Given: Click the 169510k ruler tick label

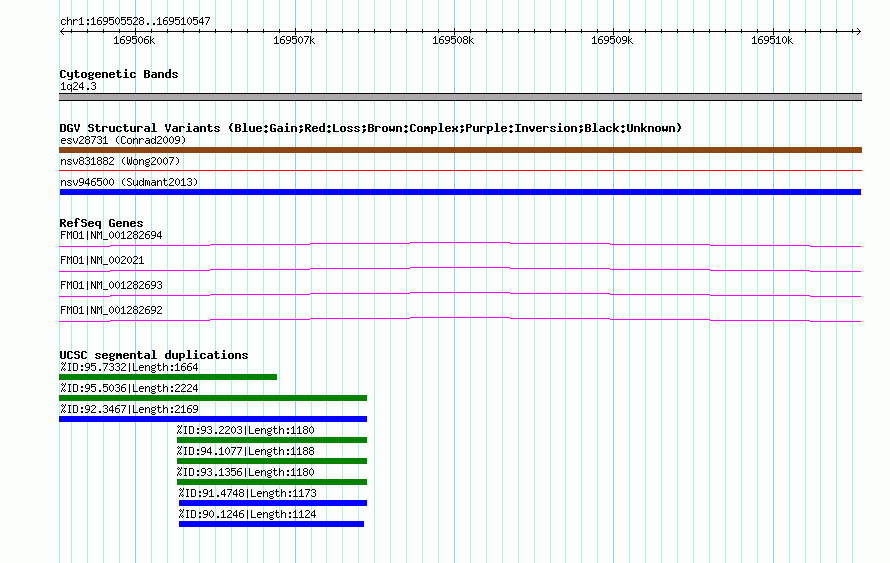Looking at the screenshot, I should tap(772, 40).
